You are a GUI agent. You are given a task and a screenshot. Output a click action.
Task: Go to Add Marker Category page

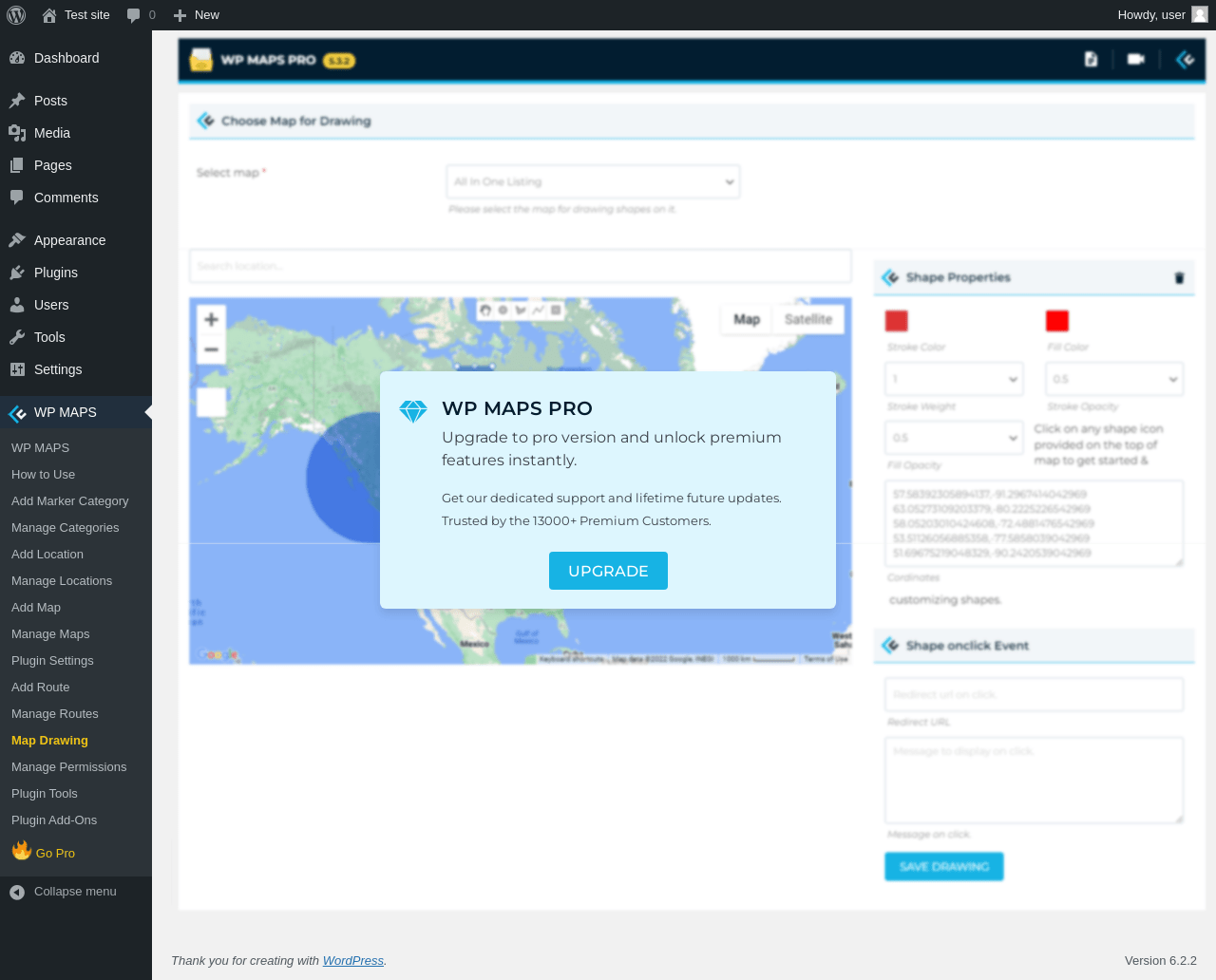tap(69, 501)
